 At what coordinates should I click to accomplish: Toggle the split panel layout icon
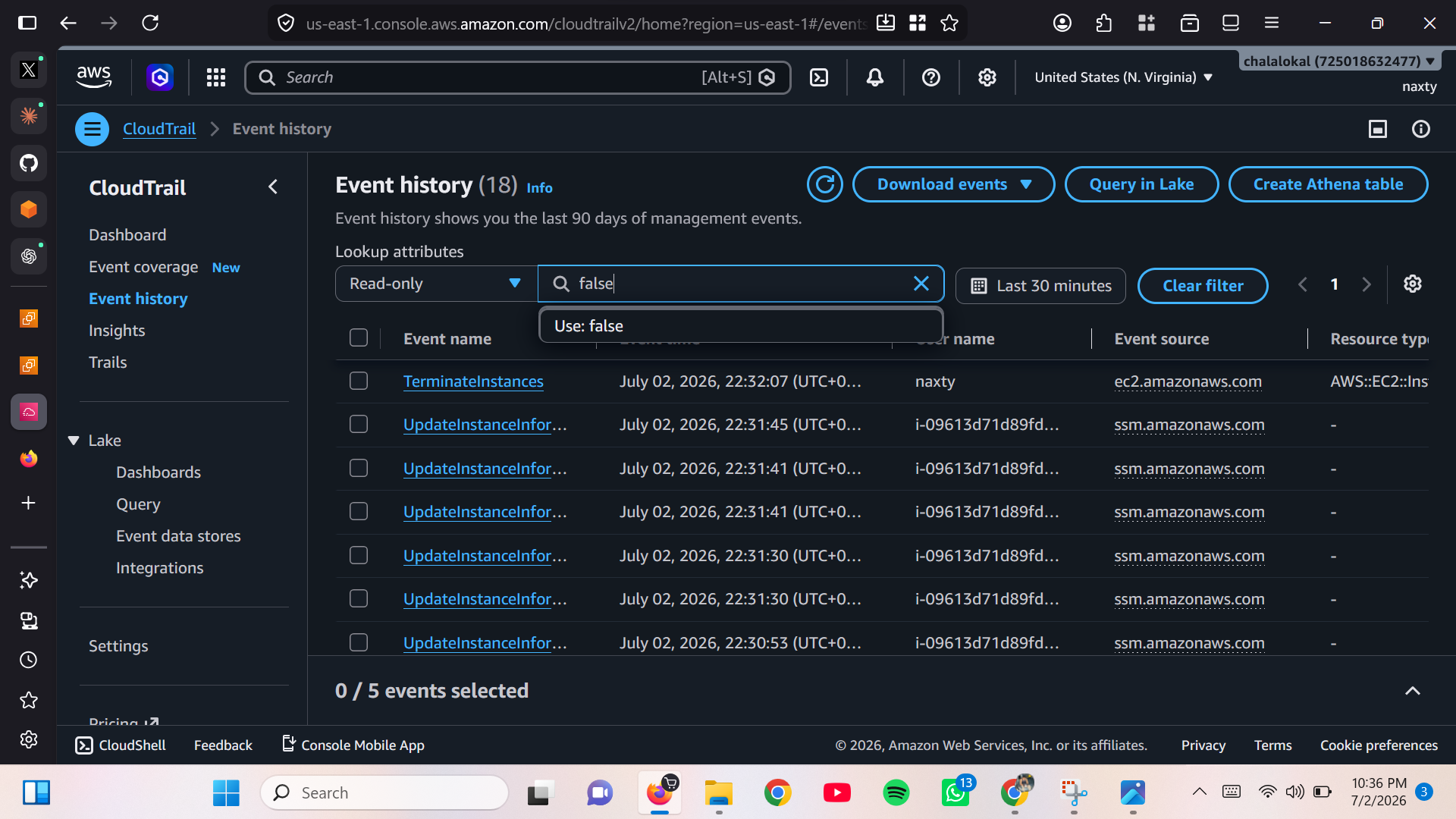(x=1378, y=129)
